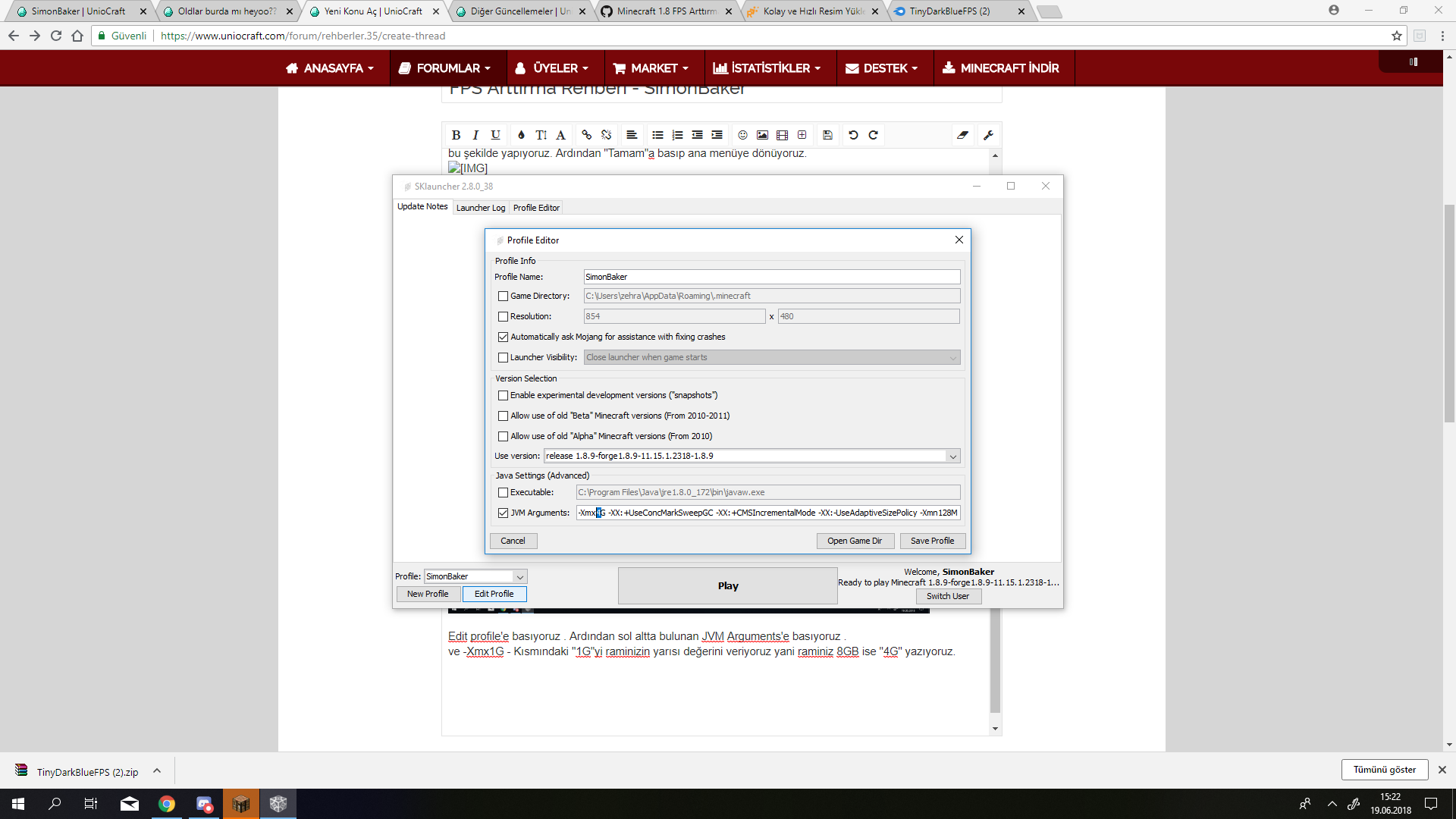Image resolution: width=1456 pixels, height=819 pixels.
Task: Allow old Alpha Minecraft versions checkbox
Action: pyautogui.click(x=503, y=437)
